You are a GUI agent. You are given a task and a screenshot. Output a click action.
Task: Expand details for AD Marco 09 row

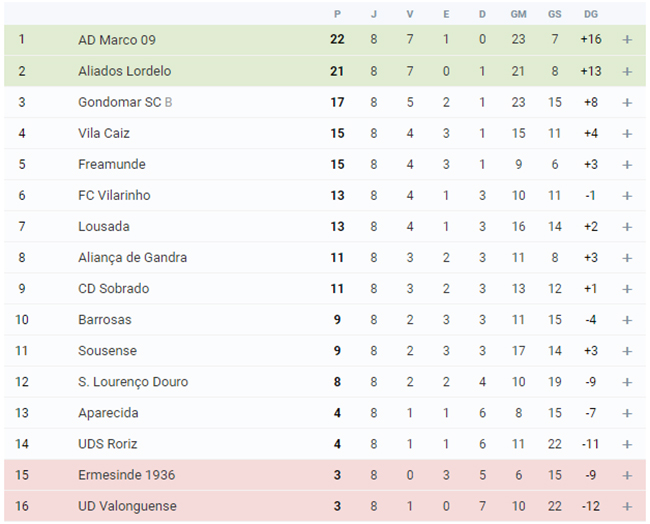click(627, 40)
